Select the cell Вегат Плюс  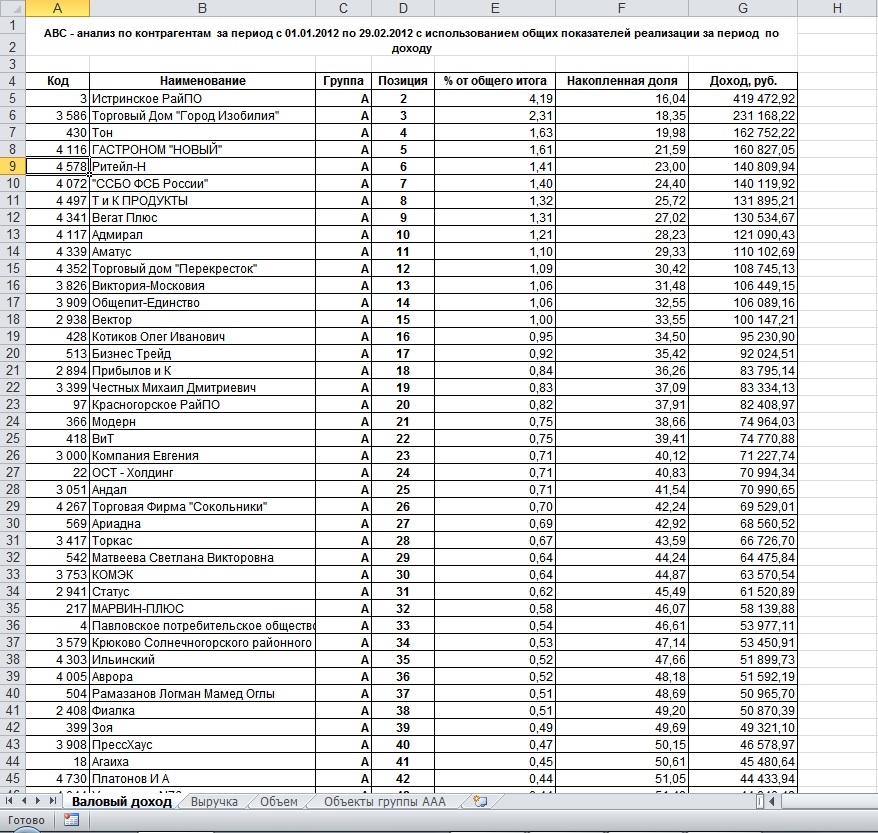coord(202,217)
